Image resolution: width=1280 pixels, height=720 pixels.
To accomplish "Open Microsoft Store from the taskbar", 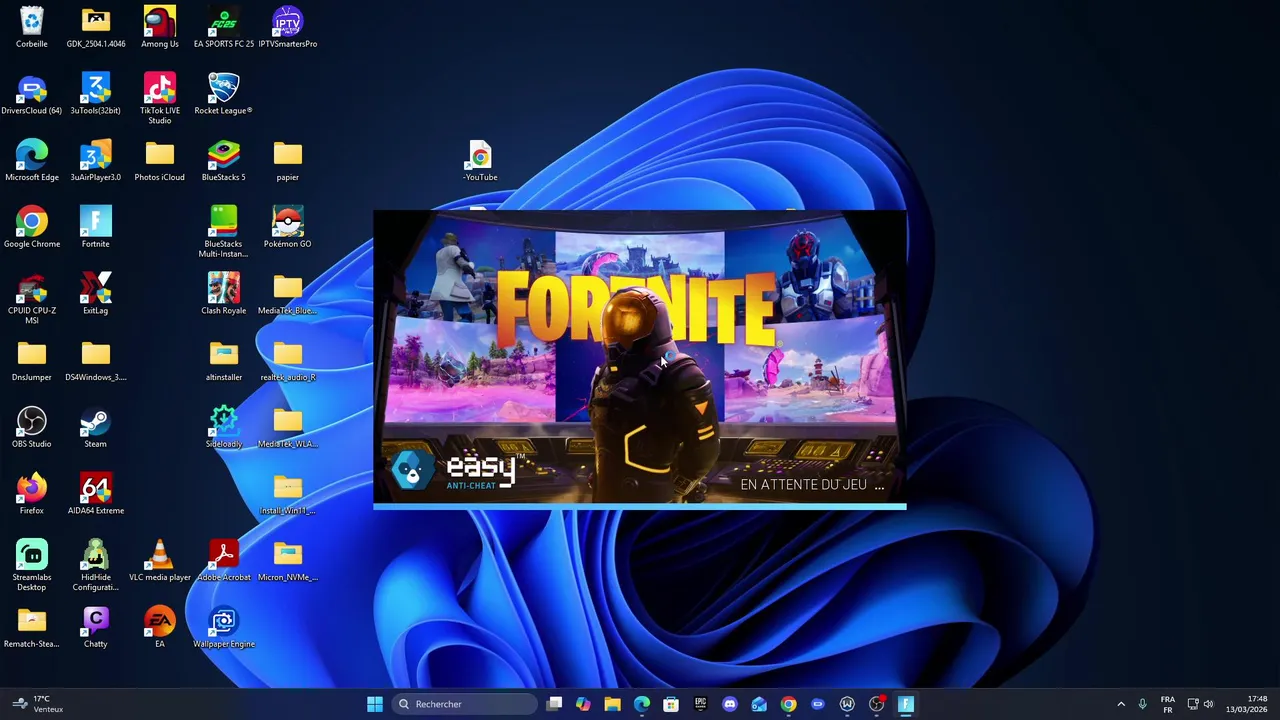I will 671,704.
